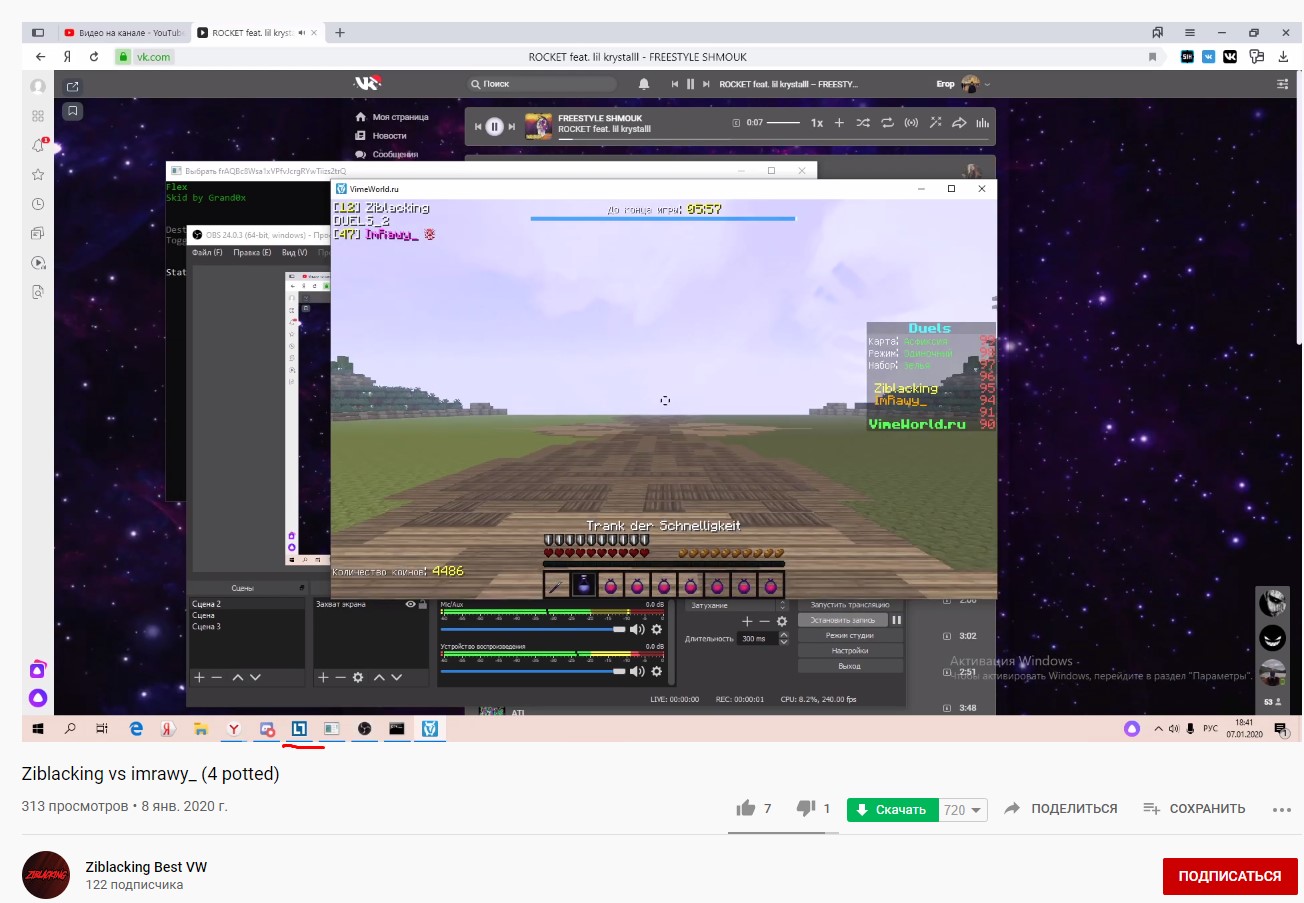The width and height of the screenshot is (1304, 903).
Task: Click ПОДЕЛИТЬСЯ under the video
Action: pos(1061,808)
